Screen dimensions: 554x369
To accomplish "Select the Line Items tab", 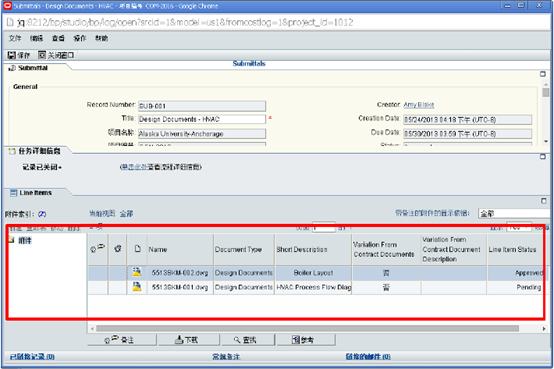I will [35, 193].
